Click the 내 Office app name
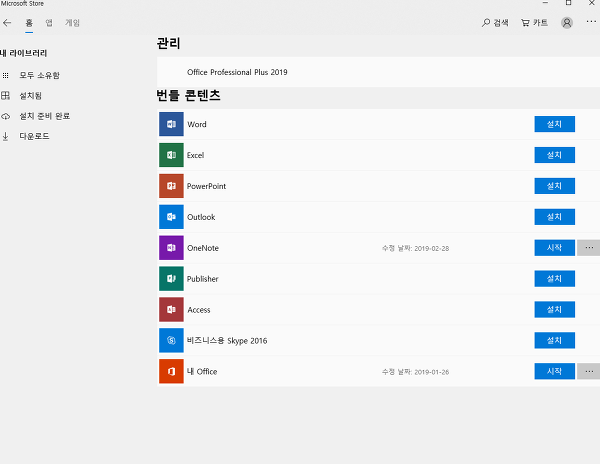The height and width of the screenshot is (464, 600). 202,372
